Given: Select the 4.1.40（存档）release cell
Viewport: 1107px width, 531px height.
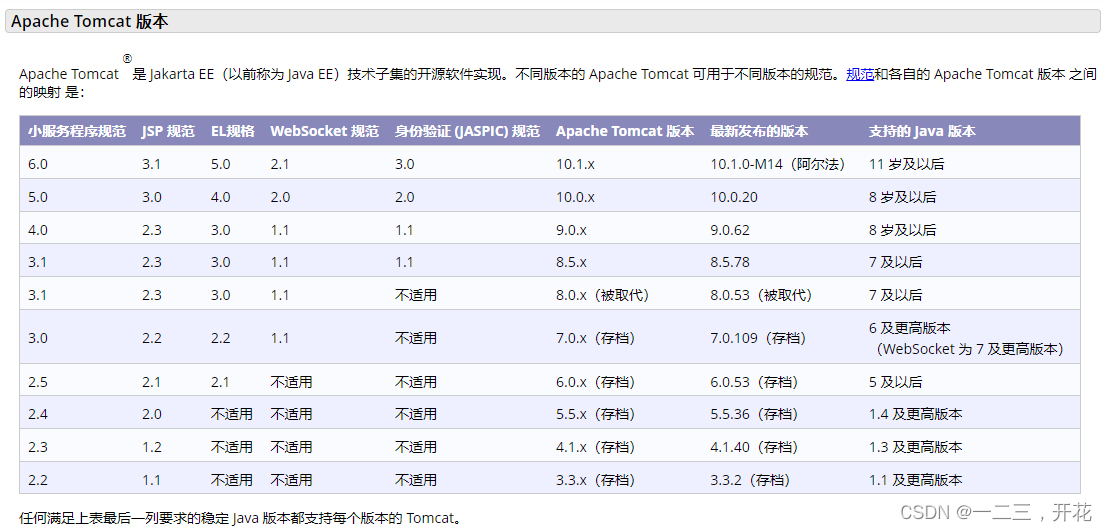Looking at the screenshot, I should point(754,447).
